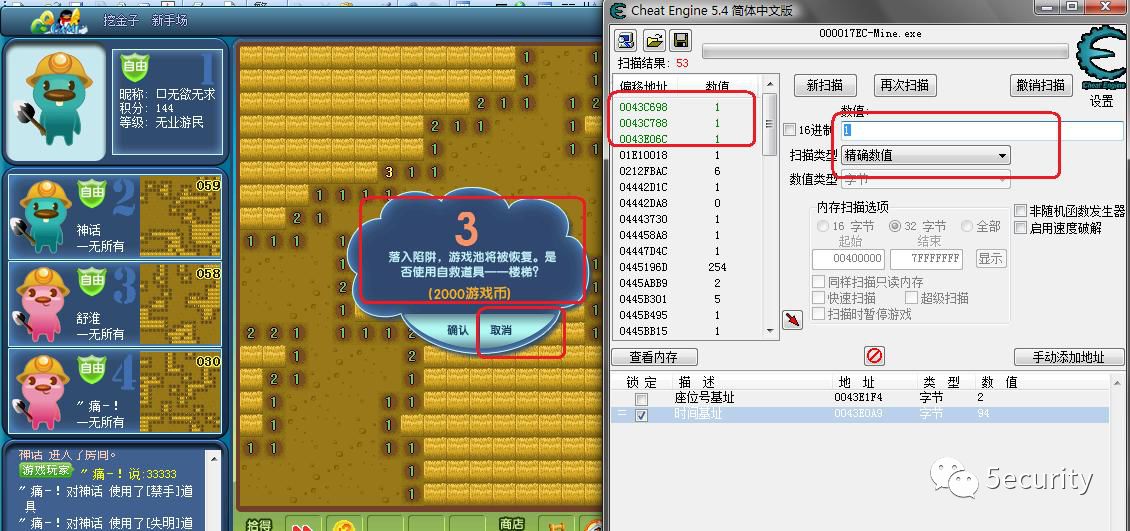Enable 启用速度破解 speedhack checkbox

pos(1020,228)
